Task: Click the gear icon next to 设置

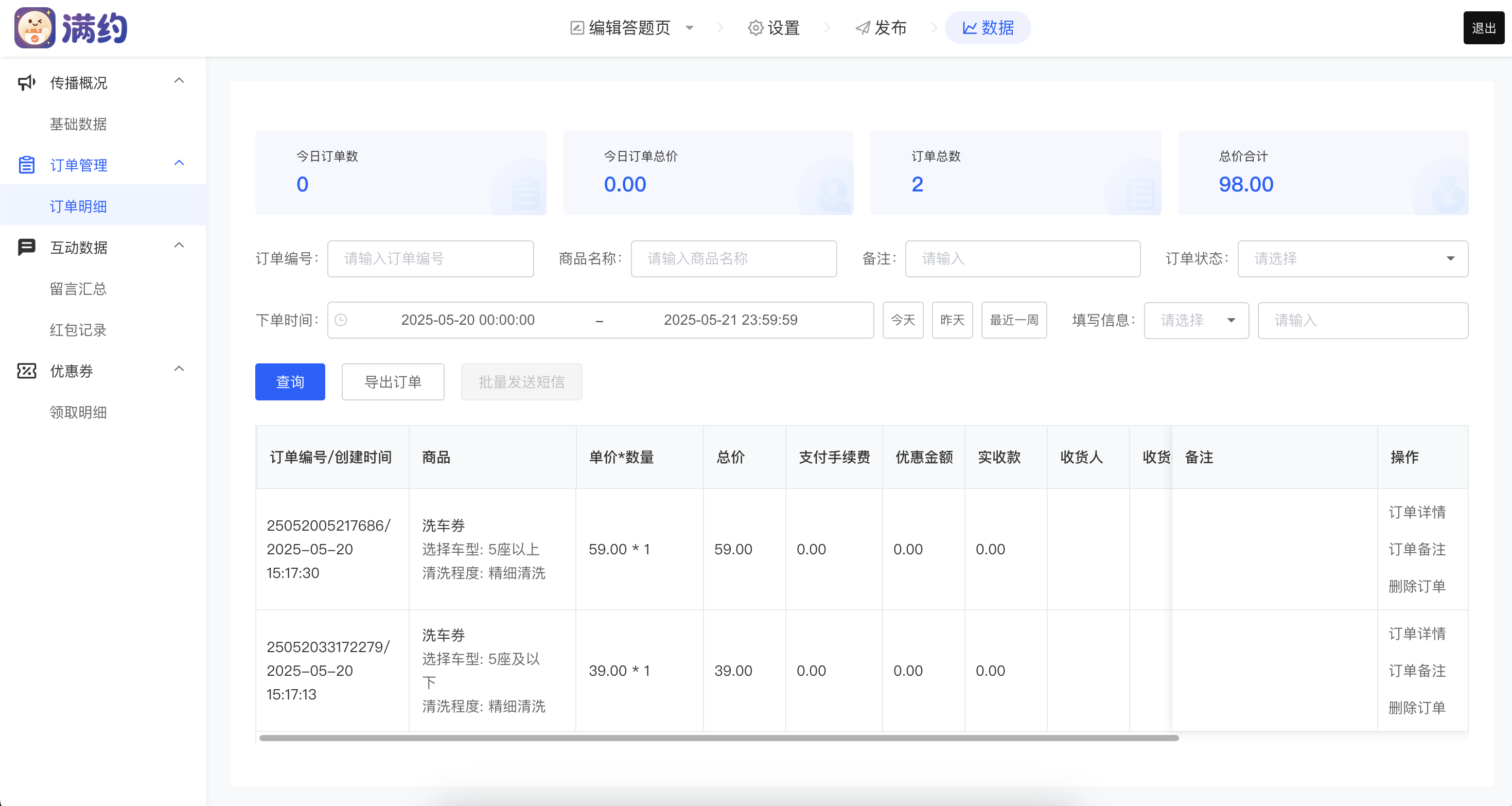Action: pyautogui.click(x=755, y=28)
